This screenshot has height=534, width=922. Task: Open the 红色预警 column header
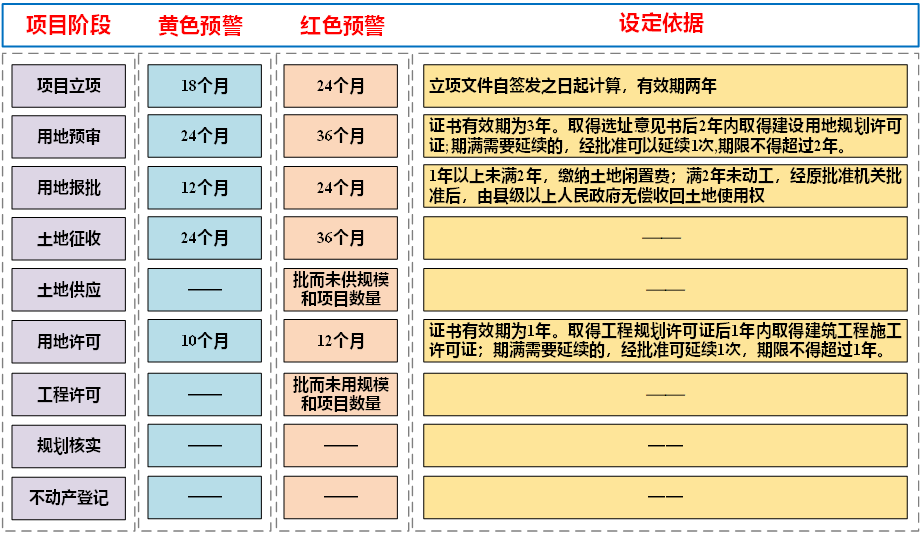coord(341,25)
